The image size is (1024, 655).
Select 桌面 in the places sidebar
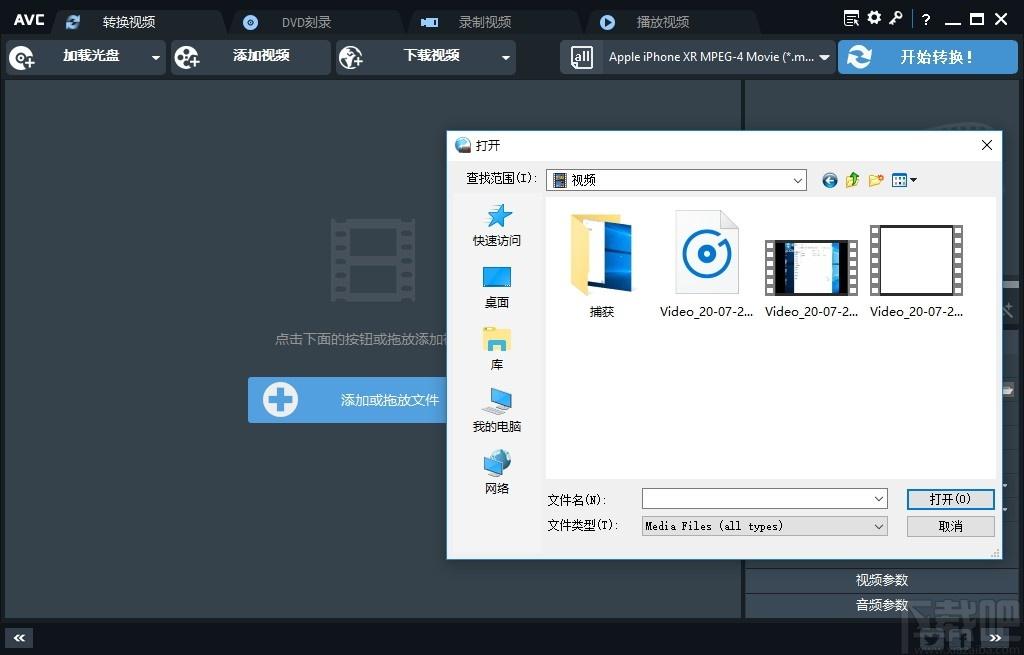pos(497,287)
